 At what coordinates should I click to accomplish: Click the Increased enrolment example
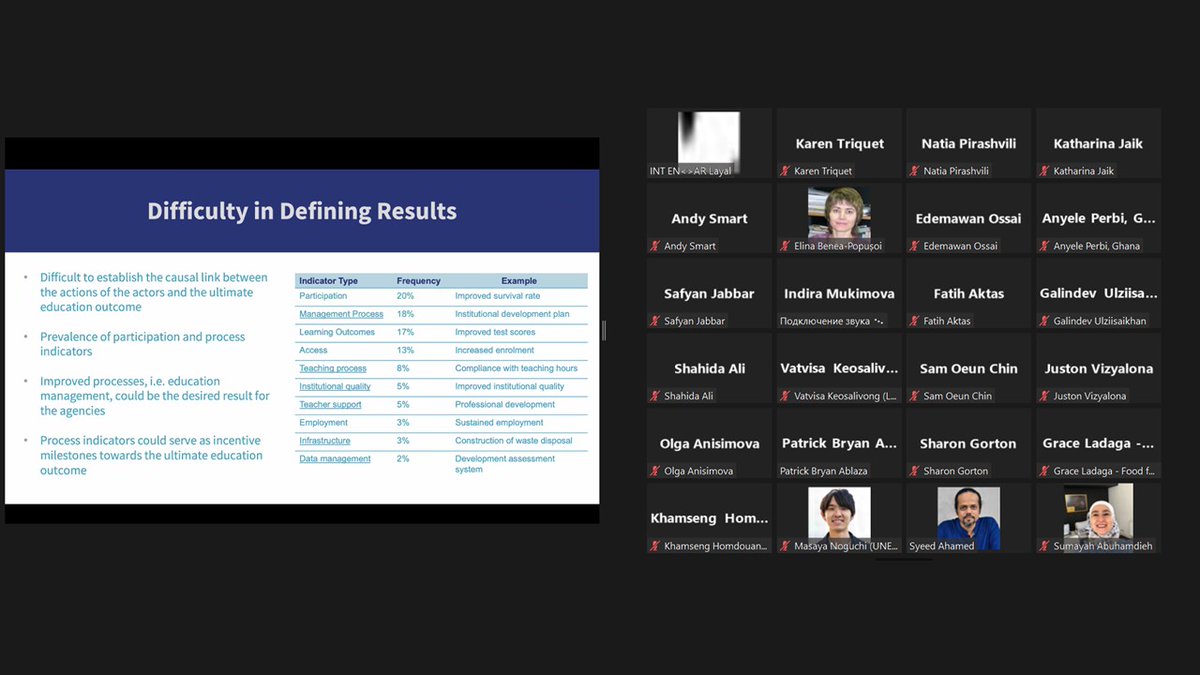(x=494, y=350)
